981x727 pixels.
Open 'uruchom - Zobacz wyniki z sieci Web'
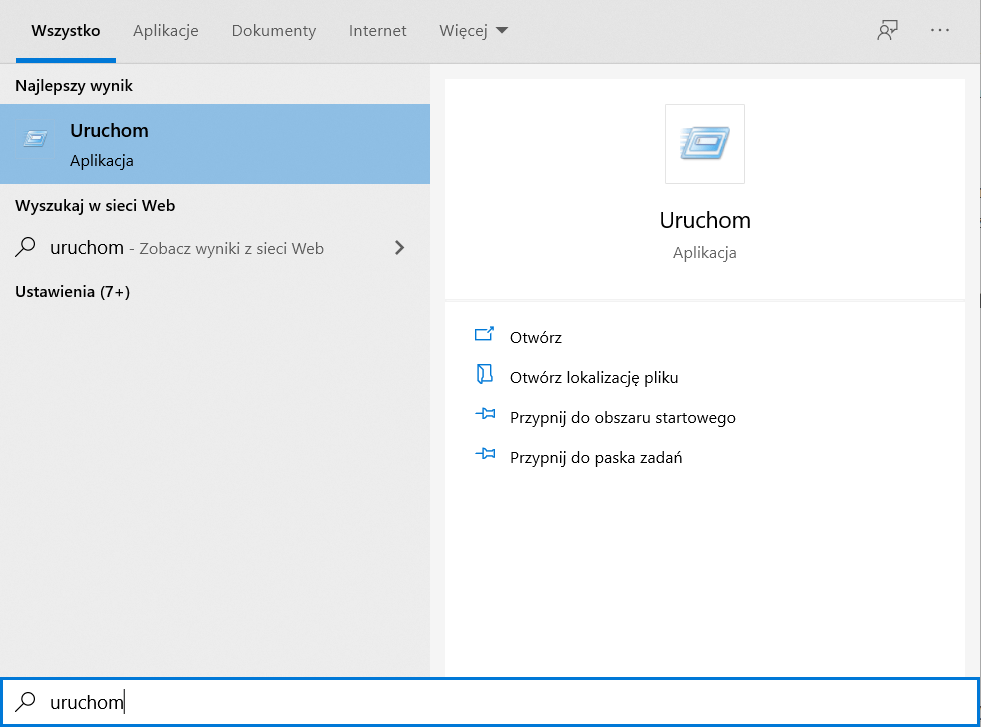pyautogui.click(x=215, y=248)
